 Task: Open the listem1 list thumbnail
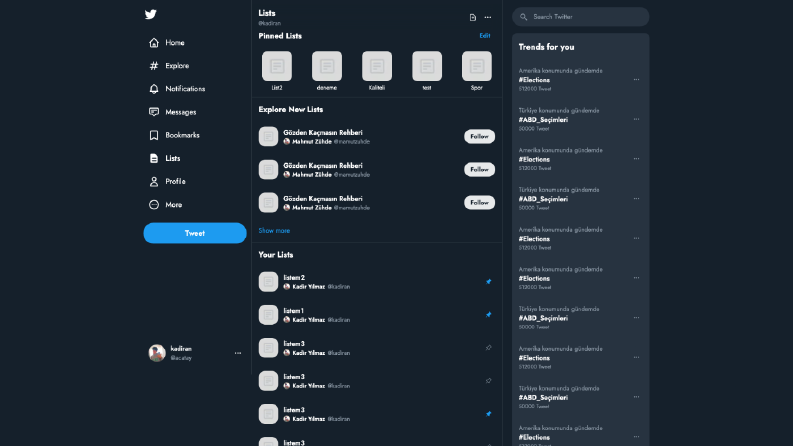point(269,315)
